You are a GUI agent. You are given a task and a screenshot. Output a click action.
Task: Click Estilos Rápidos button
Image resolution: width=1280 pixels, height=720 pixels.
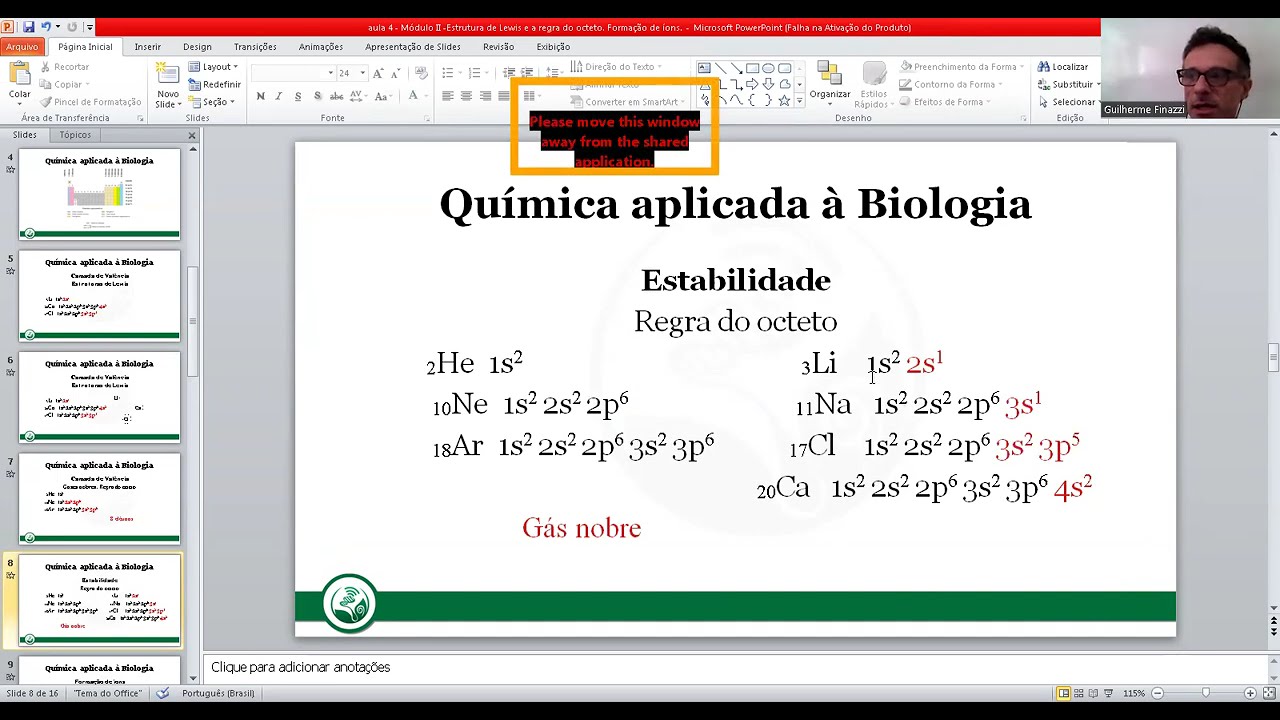point(873,86)
